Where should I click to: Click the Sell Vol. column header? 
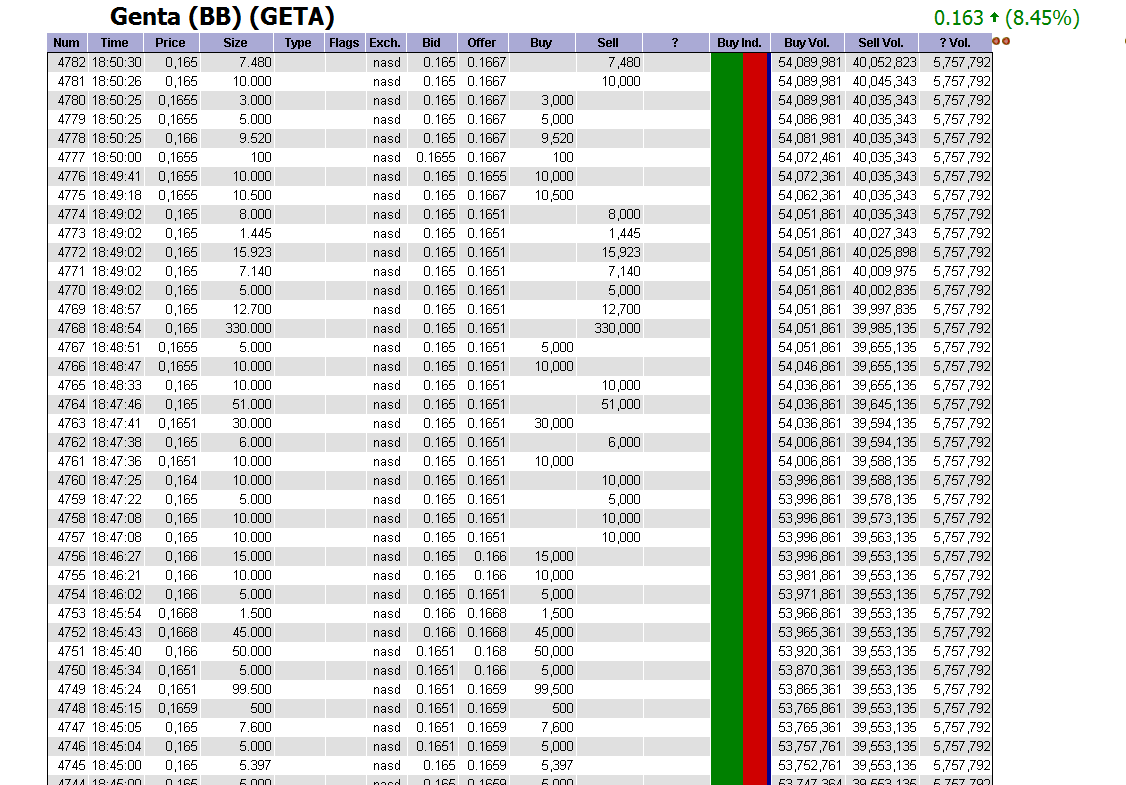(881, 42)
